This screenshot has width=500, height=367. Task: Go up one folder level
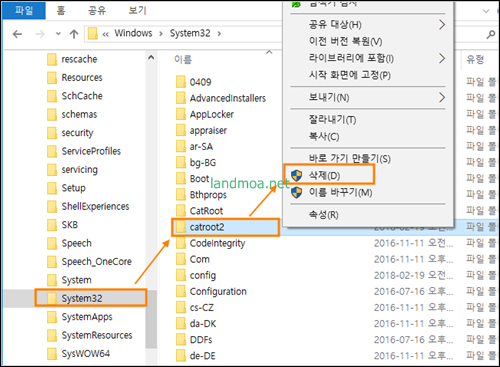74,34
